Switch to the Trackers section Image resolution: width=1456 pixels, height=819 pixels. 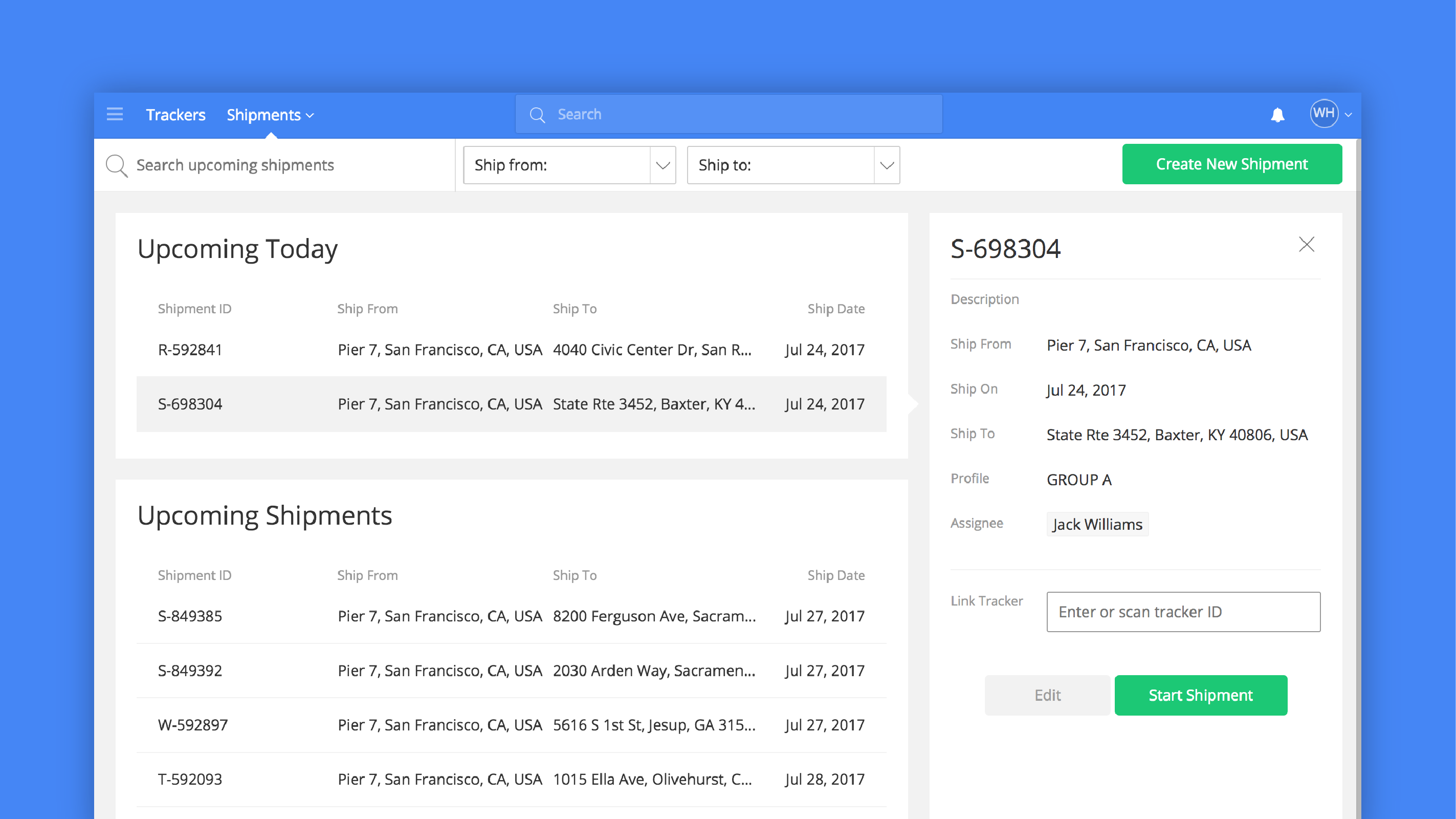point(176,114)
